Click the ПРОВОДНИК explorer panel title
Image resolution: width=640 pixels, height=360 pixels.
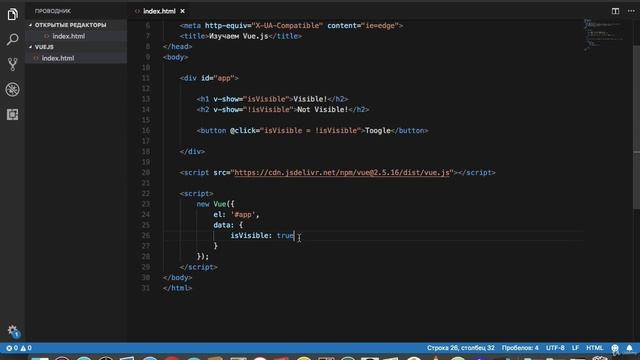point(53,11)
